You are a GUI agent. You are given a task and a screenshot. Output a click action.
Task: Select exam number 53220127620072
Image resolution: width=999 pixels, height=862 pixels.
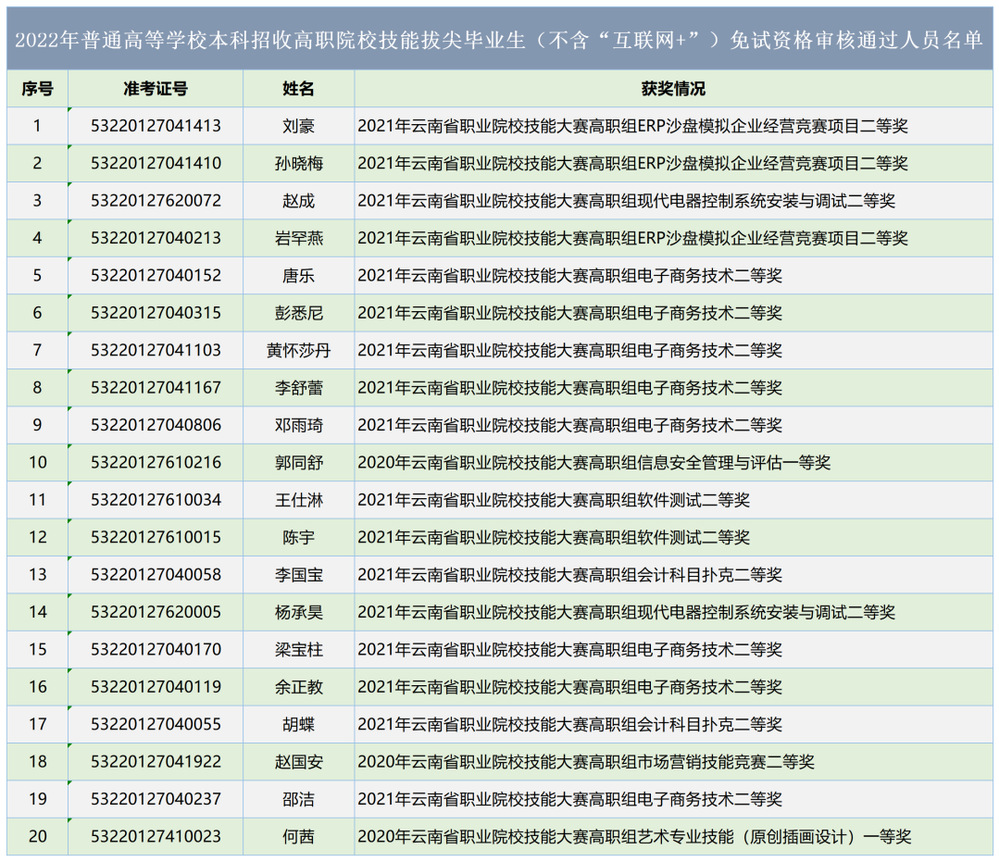point(155,201)
